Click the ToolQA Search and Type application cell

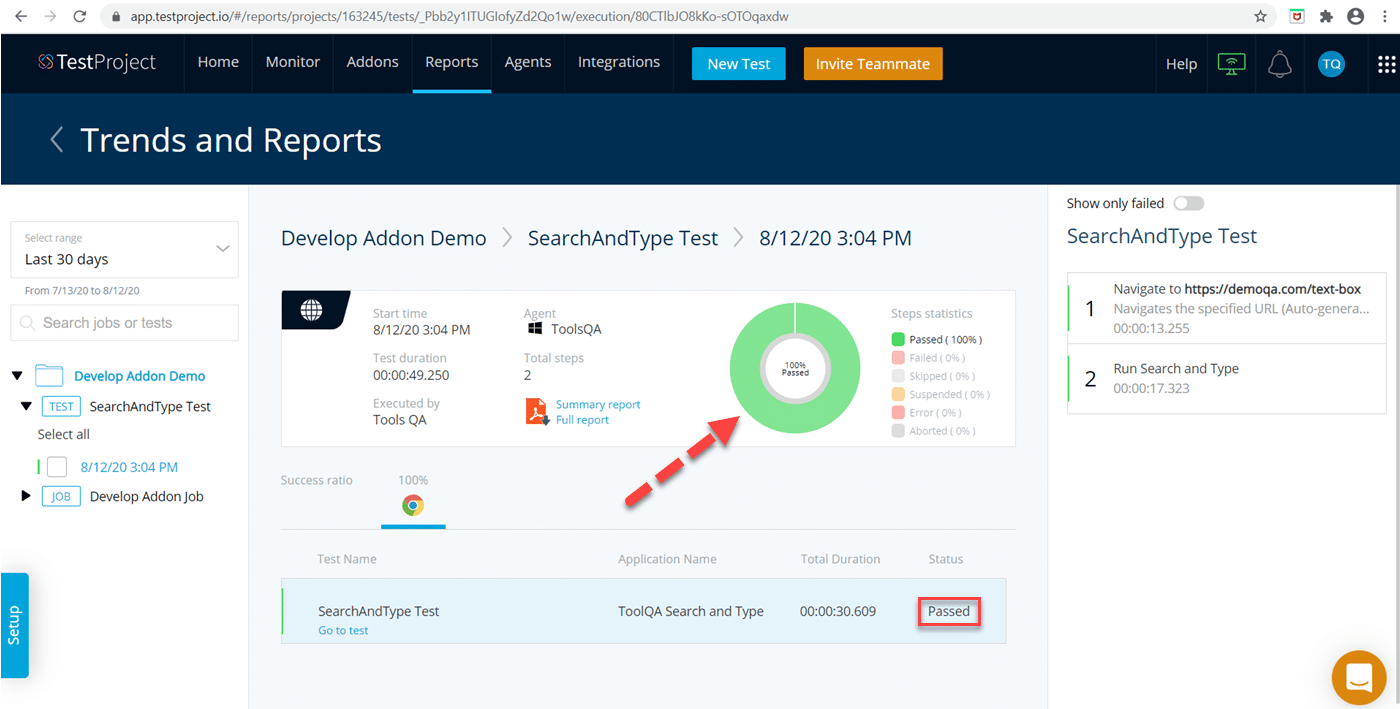coord(691,611)
